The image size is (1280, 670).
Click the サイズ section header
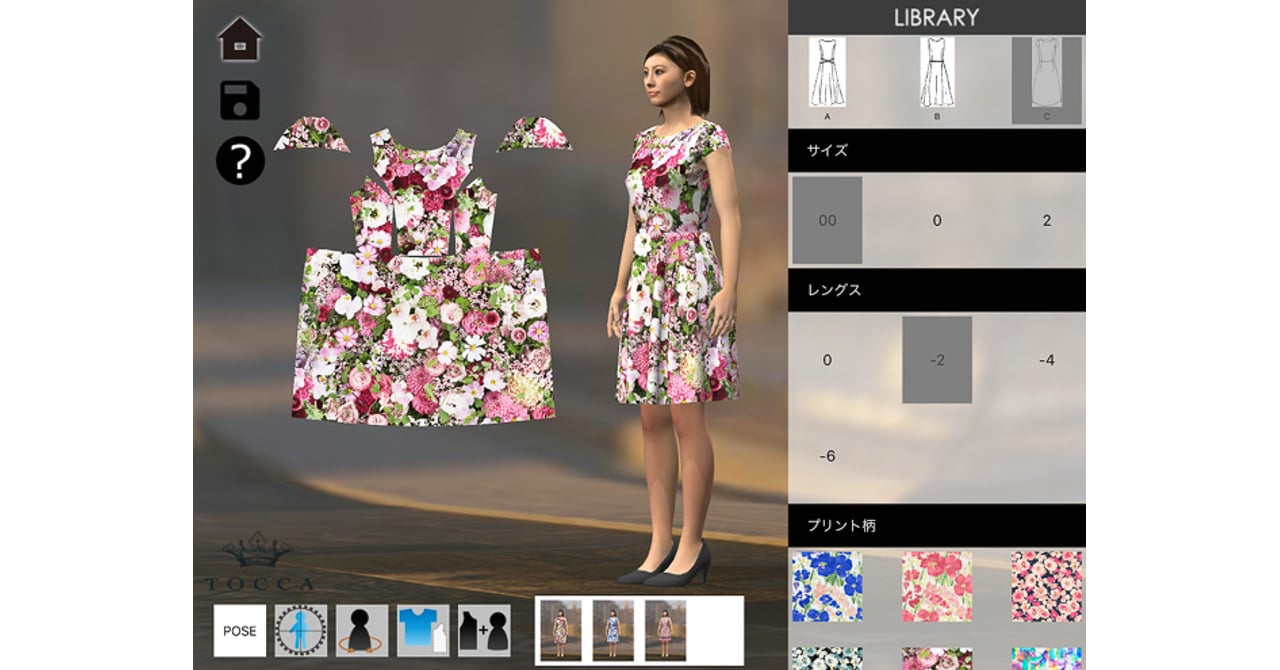(937, 150)
